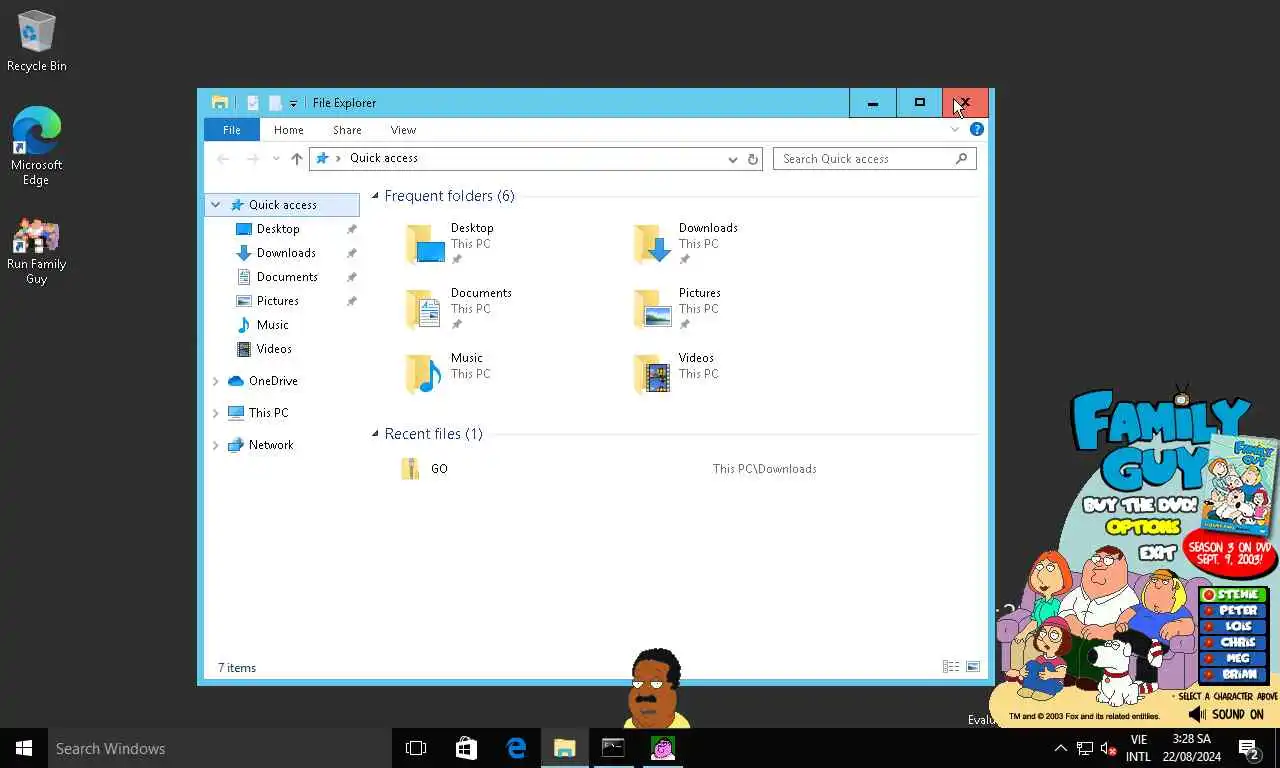
Task: Expand the Network tree node
Action: (215, 445)
